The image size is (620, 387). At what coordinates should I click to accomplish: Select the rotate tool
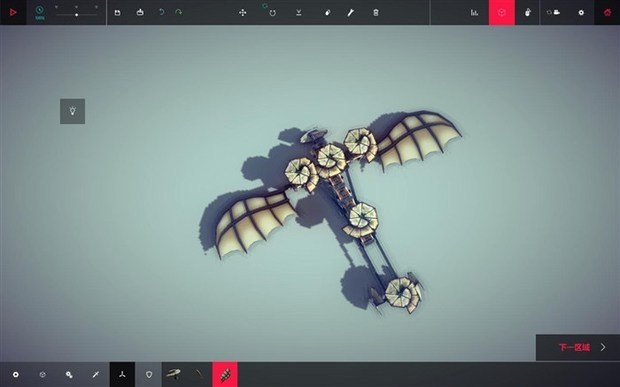[272, 13]
